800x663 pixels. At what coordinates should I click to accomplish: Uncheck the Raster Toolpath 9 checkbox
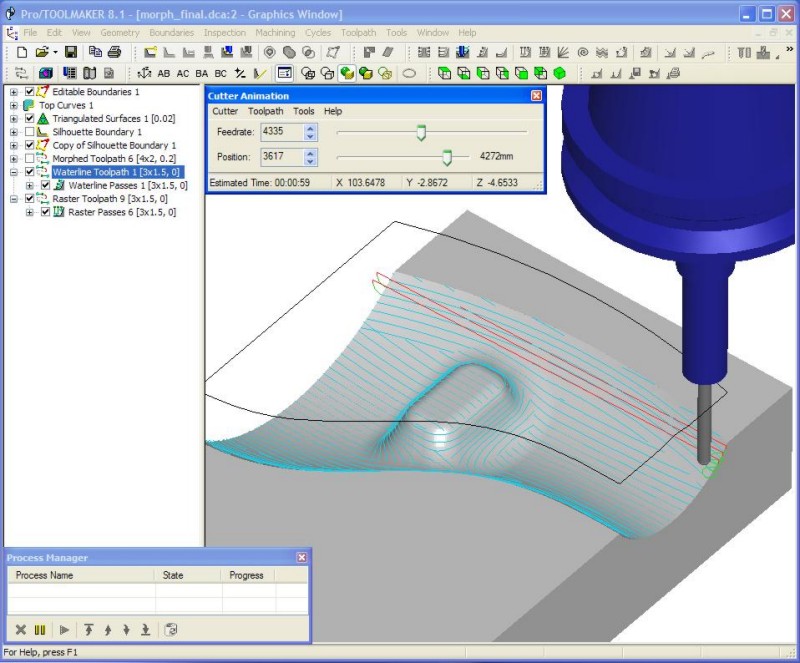click(30, 199)
